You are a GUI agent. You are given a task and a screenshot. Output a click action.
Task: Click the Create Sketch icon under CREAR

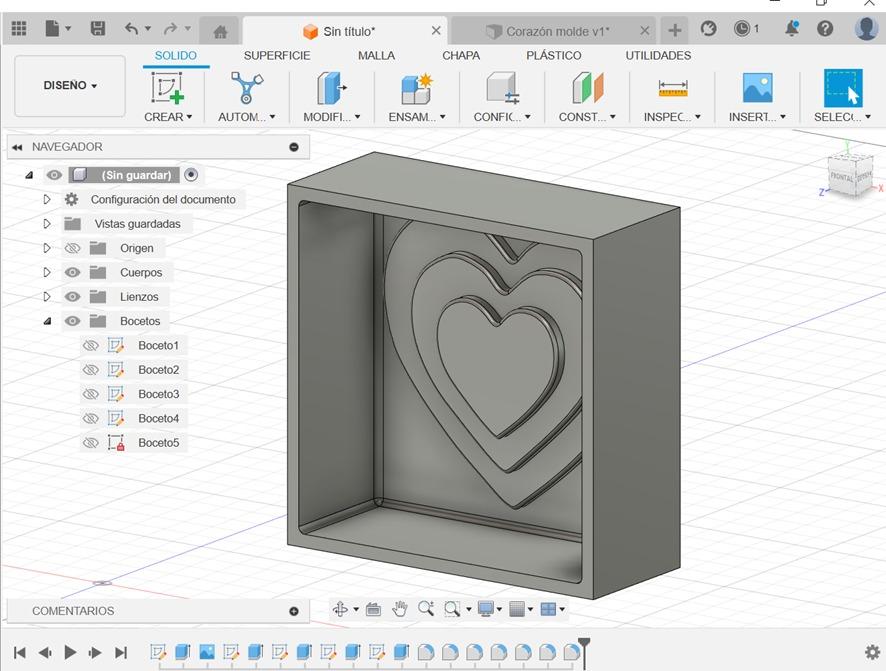[x=168, y=88]
